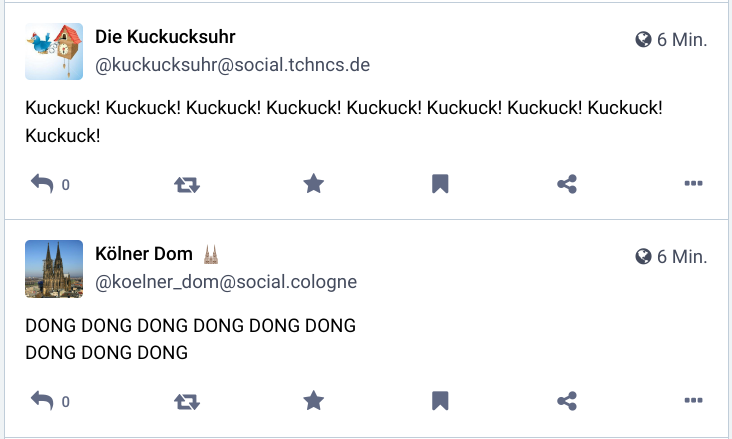Share the Kölner Dom post
The width and height of the screenshot is (732, 439).
click(x=567, y=401)
